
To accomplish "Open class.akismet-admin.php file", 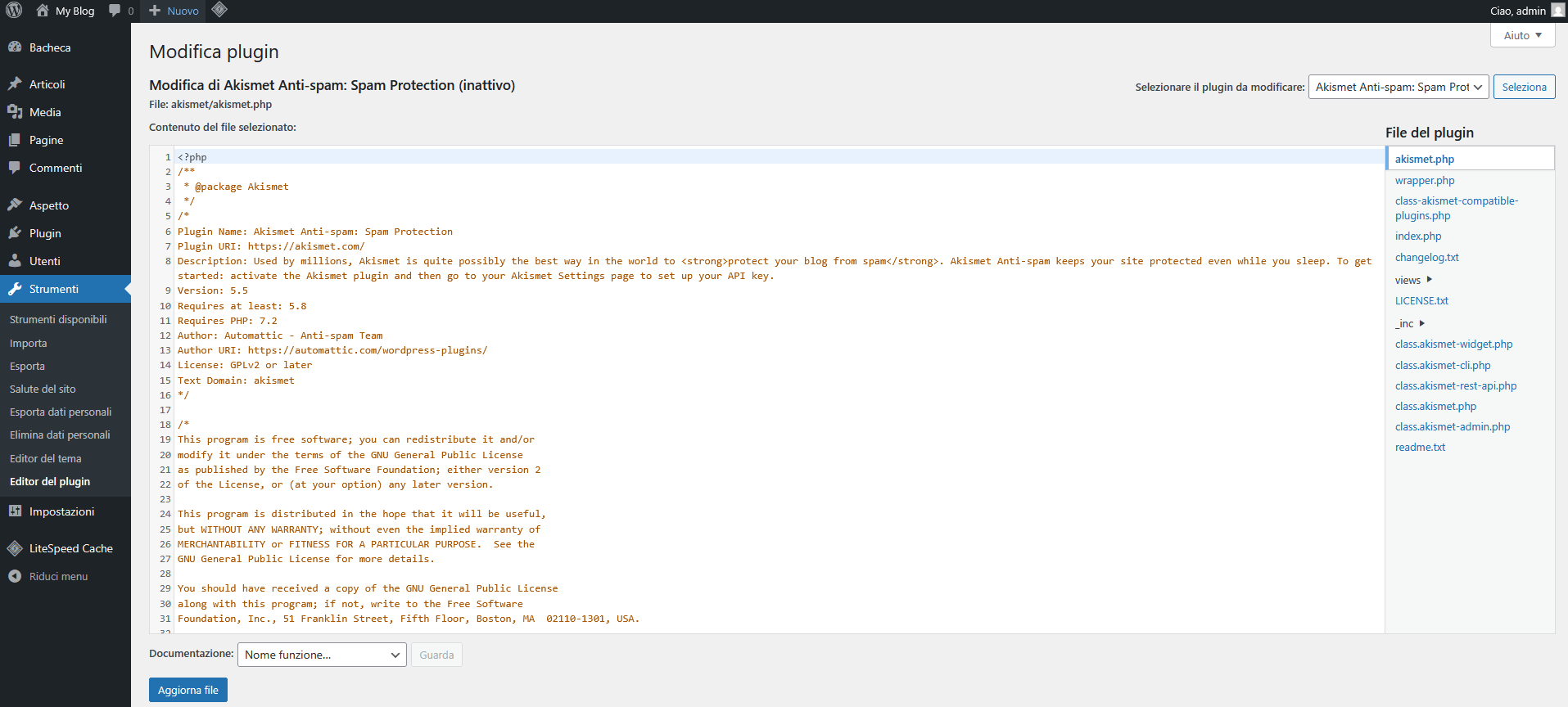I will pyautogui.click(x=1453, y=426).
